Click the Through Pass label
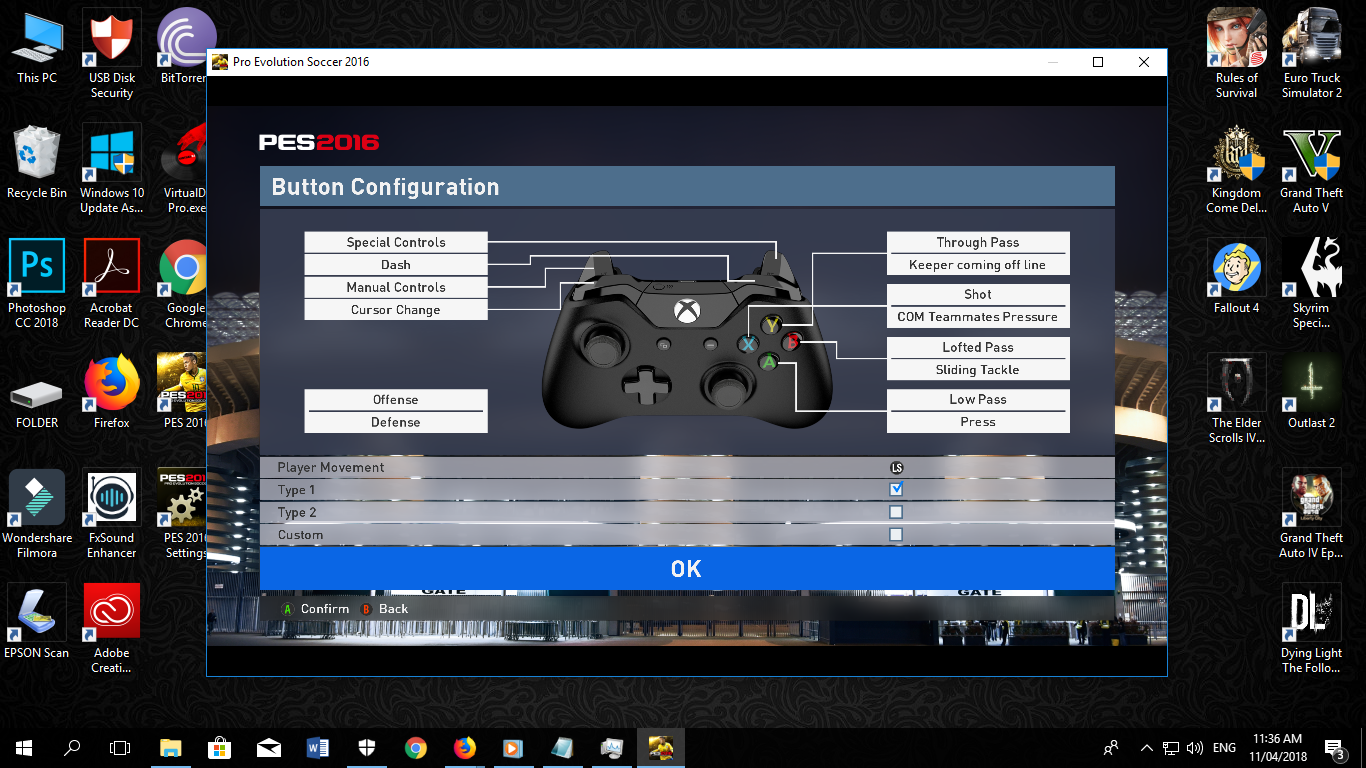The image size is (1366, 768). click(x=978, y=242)
